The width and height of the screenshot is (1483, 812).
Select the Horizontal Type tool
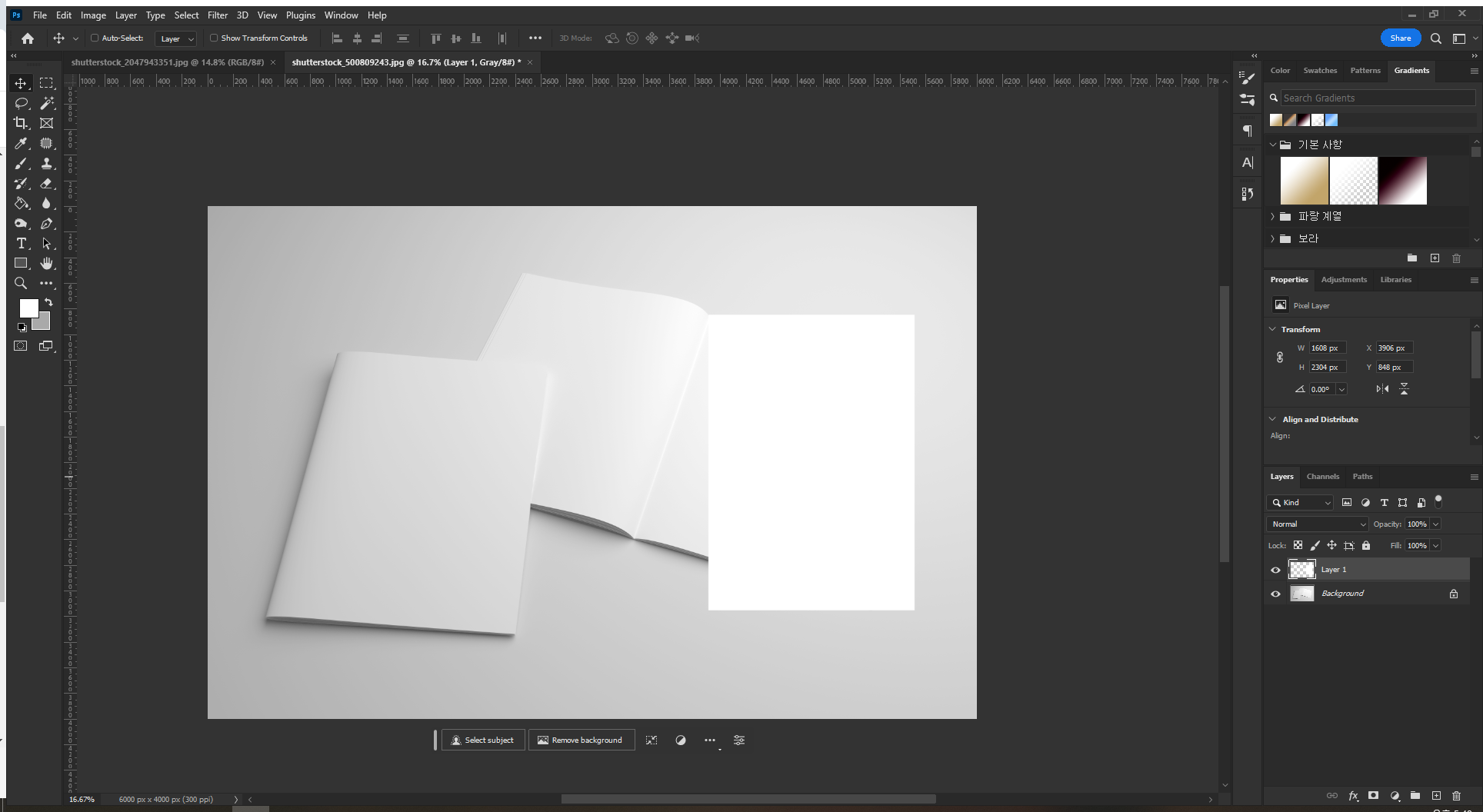point(21,243)
